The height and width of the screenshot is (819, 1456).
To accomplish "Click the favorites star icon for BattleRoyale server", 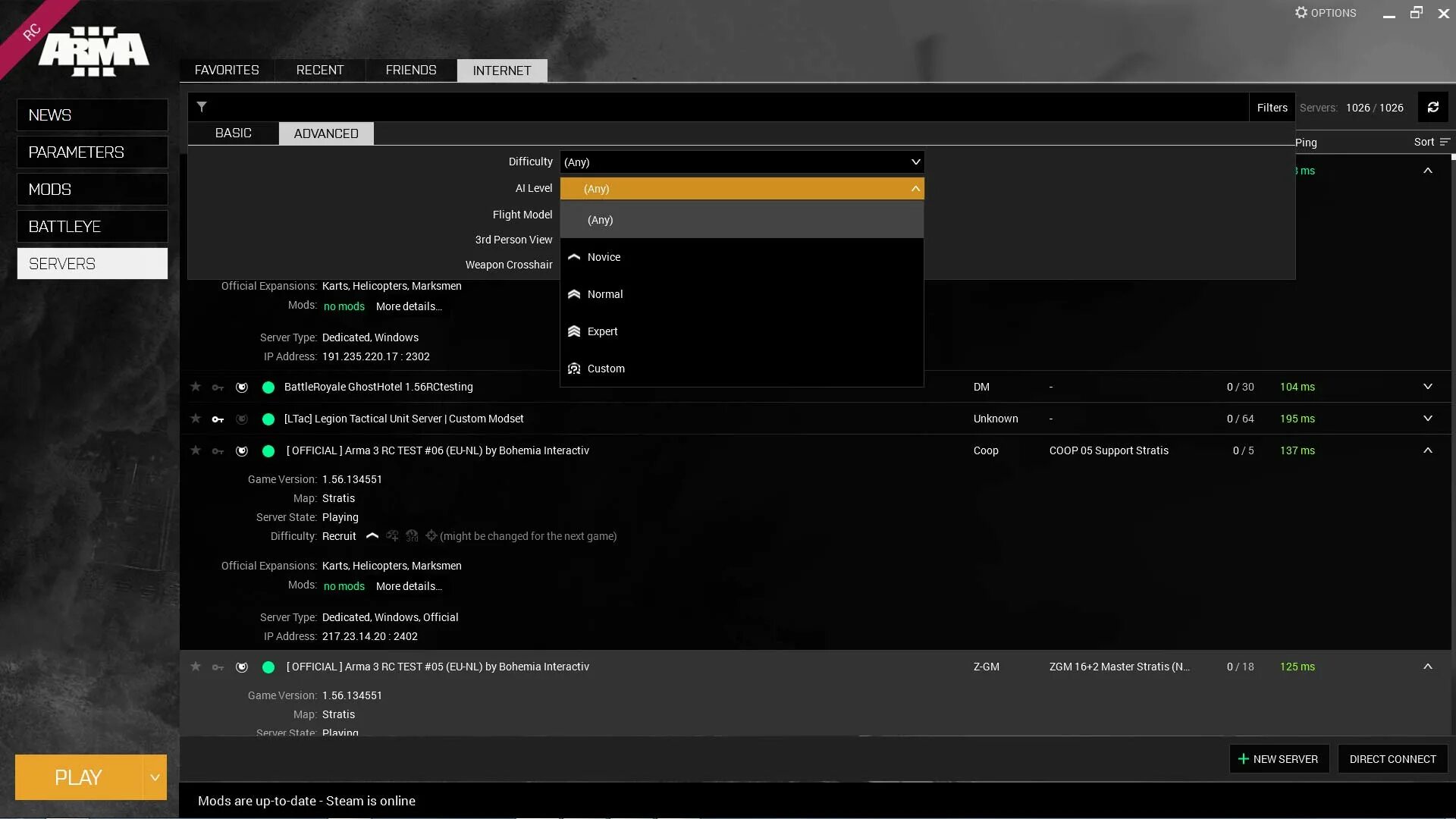I will (x=195, y=386).
